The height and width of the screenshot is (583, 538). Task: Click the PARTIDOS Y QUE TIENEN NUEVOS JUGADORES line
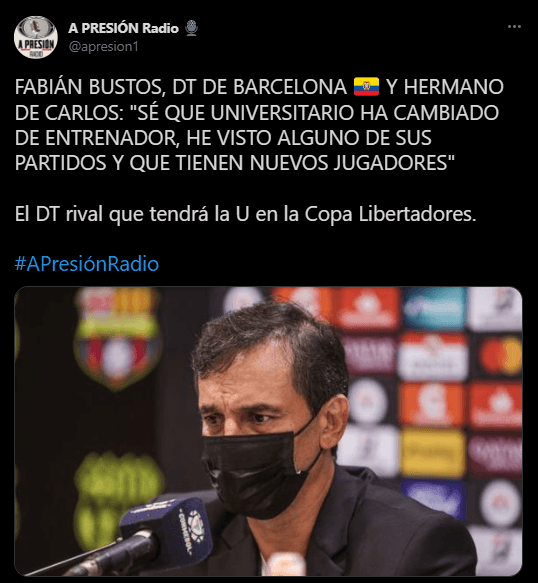click(235, 163)
